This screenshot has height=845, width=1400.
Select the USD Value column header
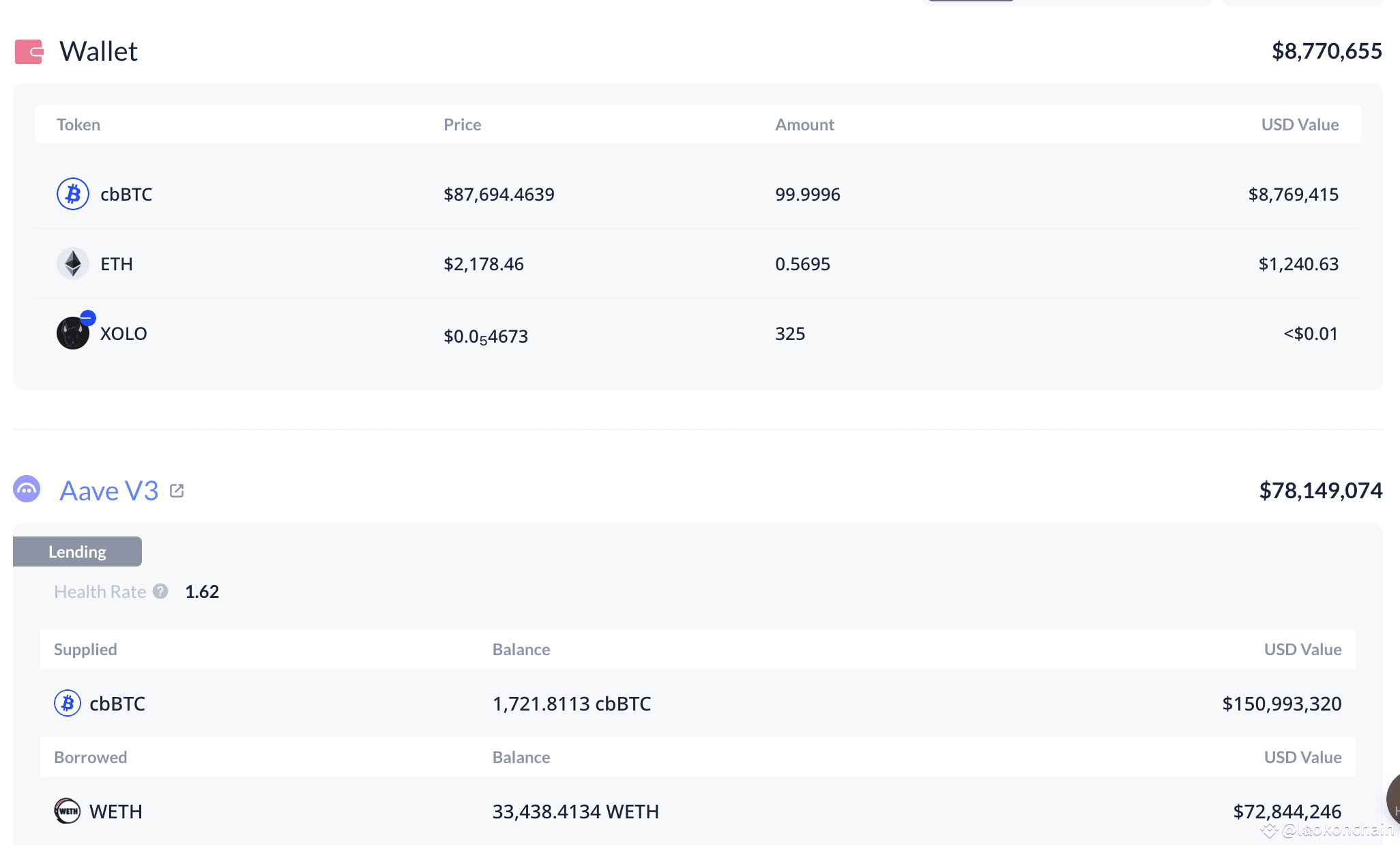point(1300,124)
